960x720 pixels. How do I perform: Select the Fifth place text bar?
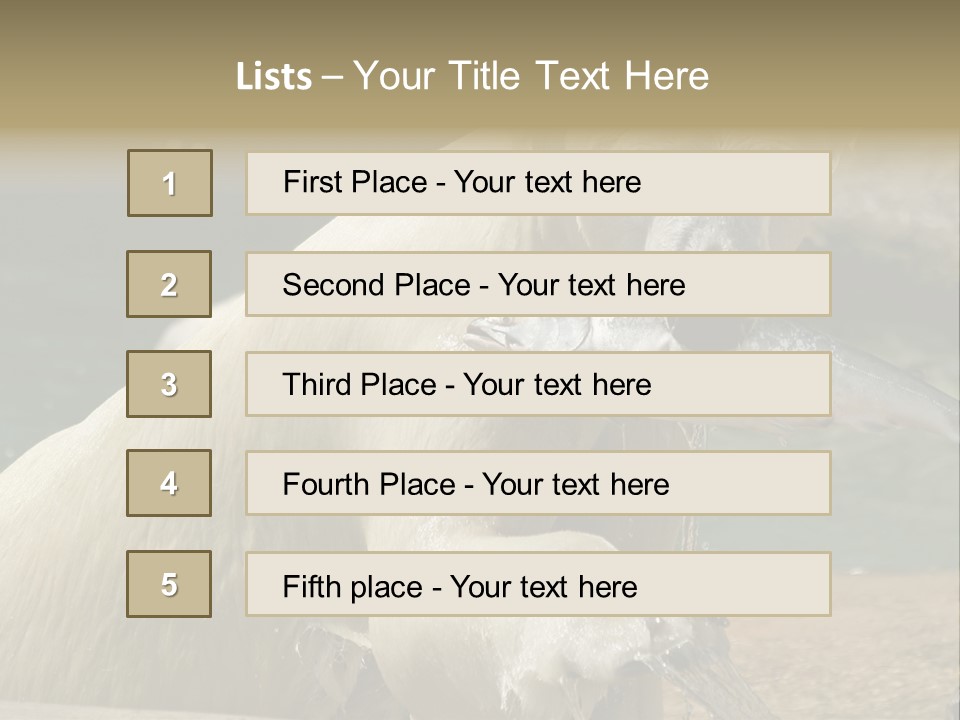538,584
